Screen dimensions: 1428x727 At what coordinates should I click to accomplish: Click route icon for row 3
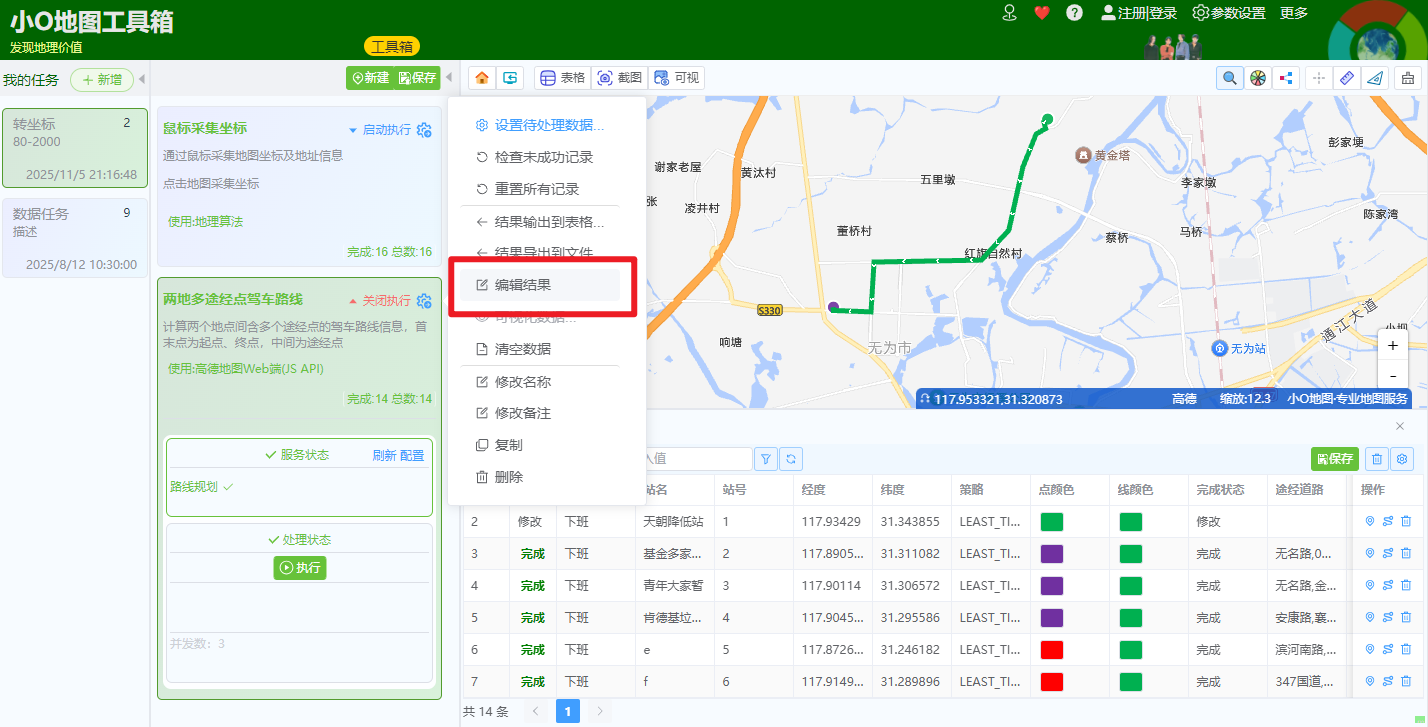(x=1388, y=553)
